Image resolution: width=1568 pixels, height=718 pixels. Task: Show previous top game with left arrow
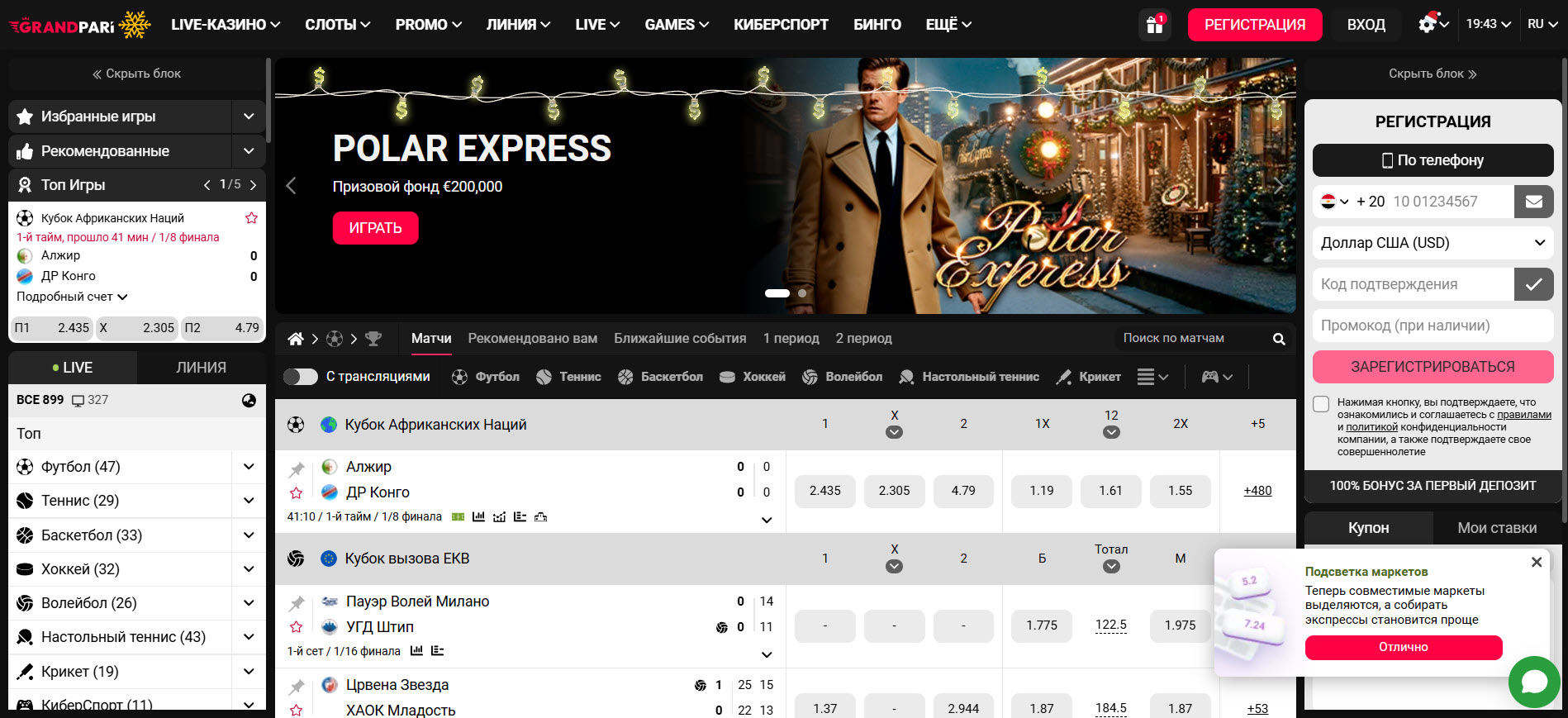tap(207, 185)
